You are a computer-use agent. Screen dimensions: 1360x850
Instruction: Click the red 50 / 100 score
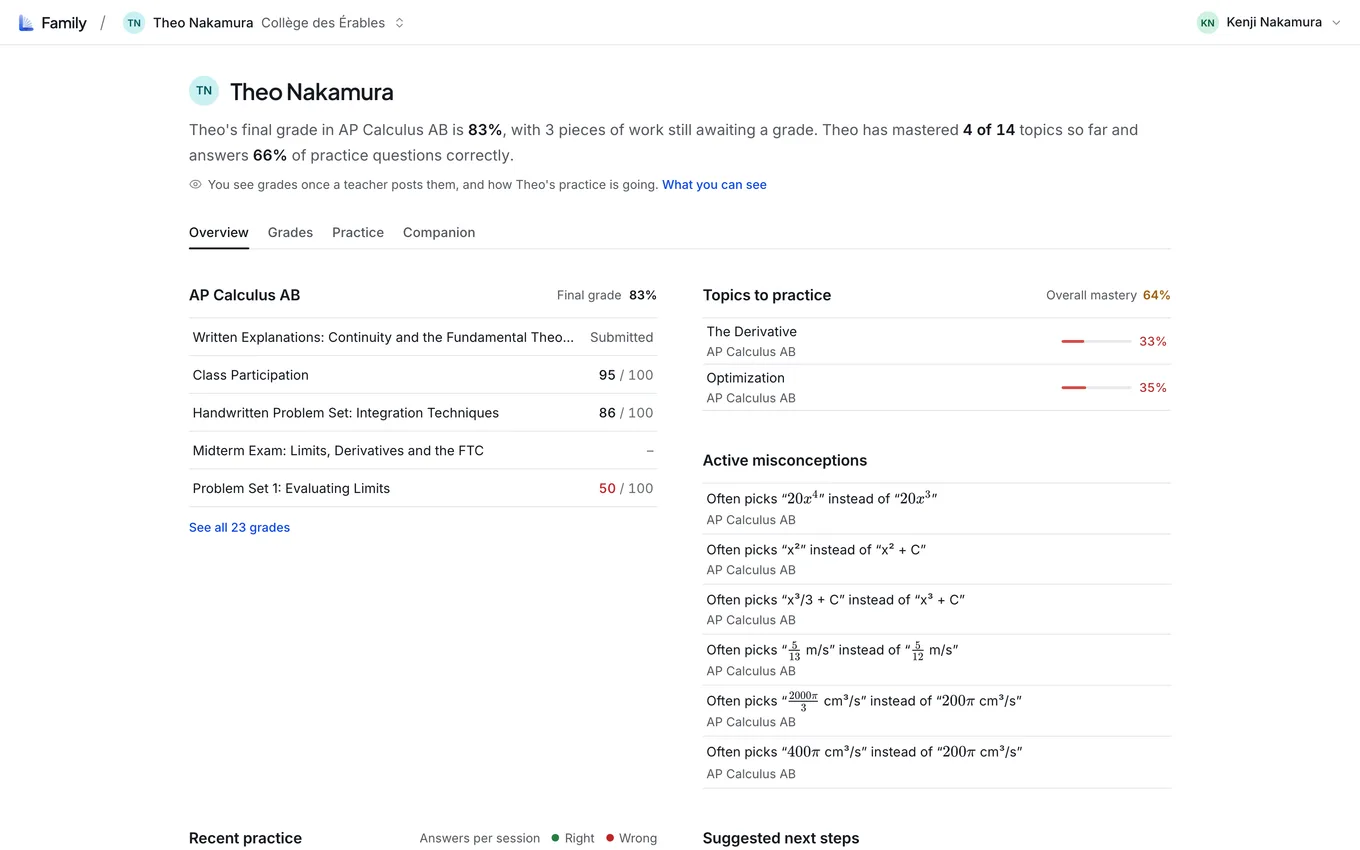pyautogui.click(x=626, y=488)
